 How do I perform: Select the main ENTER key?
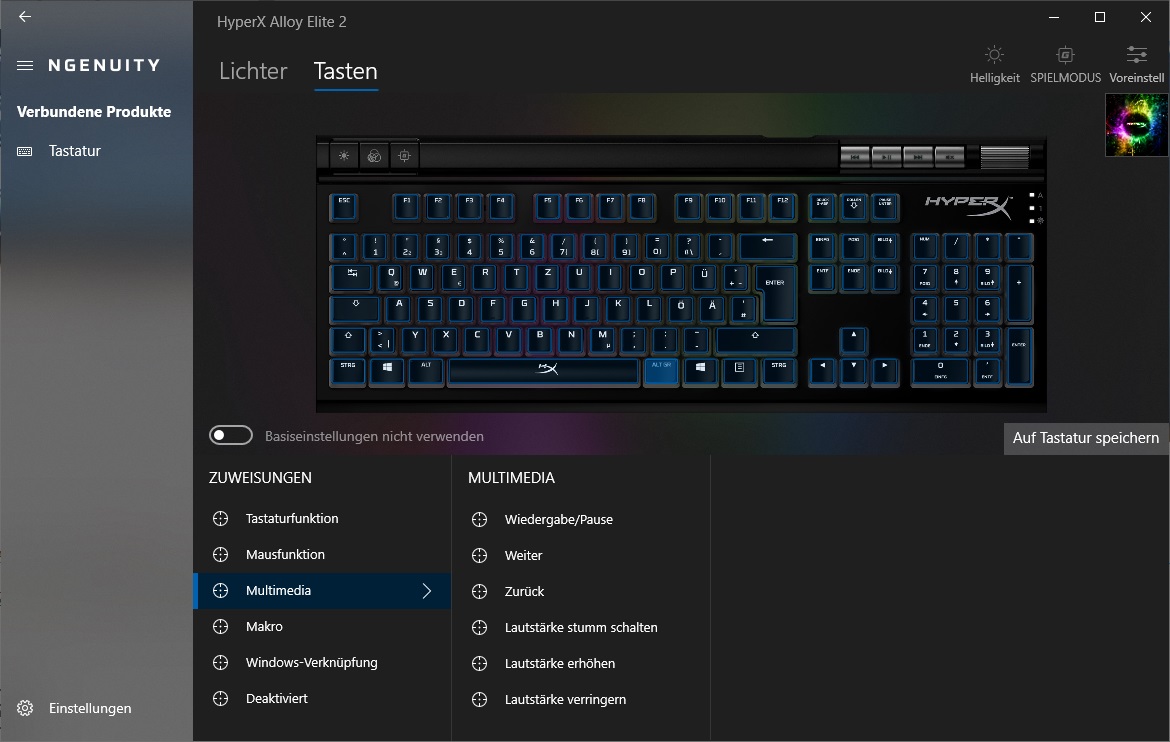click(x=776, y=293)
